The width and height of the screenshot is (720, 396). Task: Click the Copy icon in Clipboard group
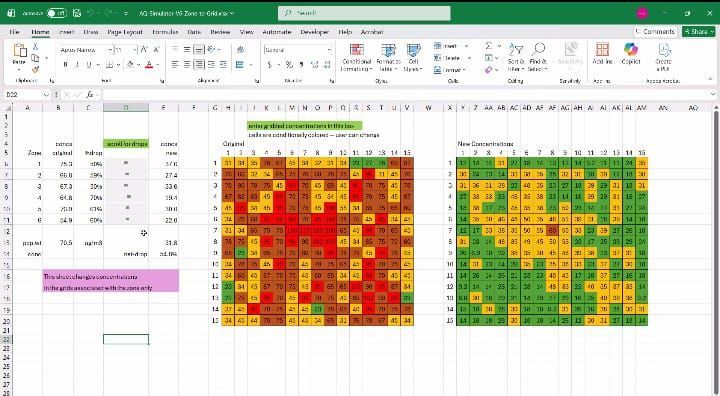click(x=35, y=58)
